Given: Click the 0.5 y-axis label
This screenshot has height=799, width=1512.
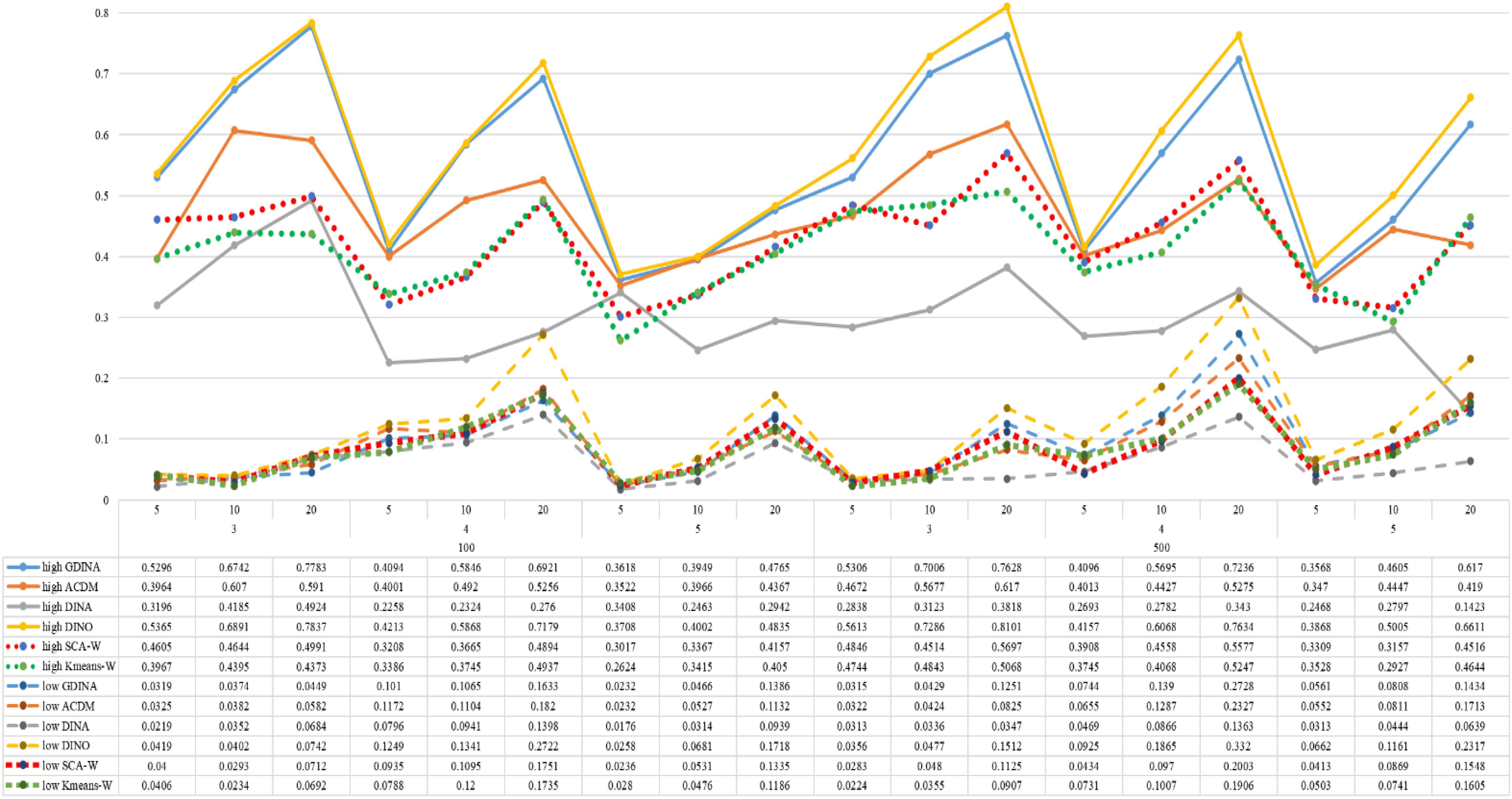Looking at the screenshot, I should point(102,195).
